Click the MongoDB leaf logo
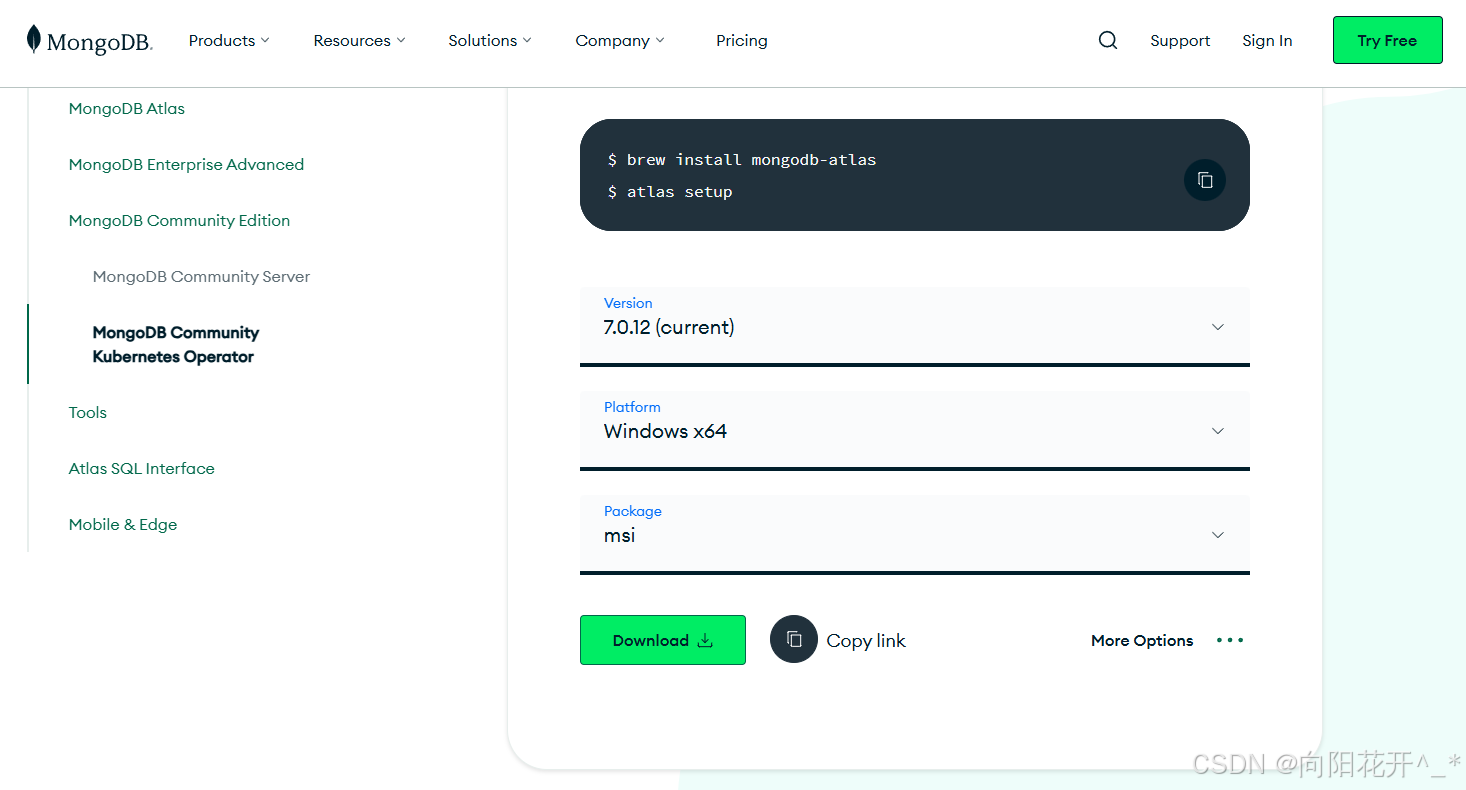 coord(34,40)
